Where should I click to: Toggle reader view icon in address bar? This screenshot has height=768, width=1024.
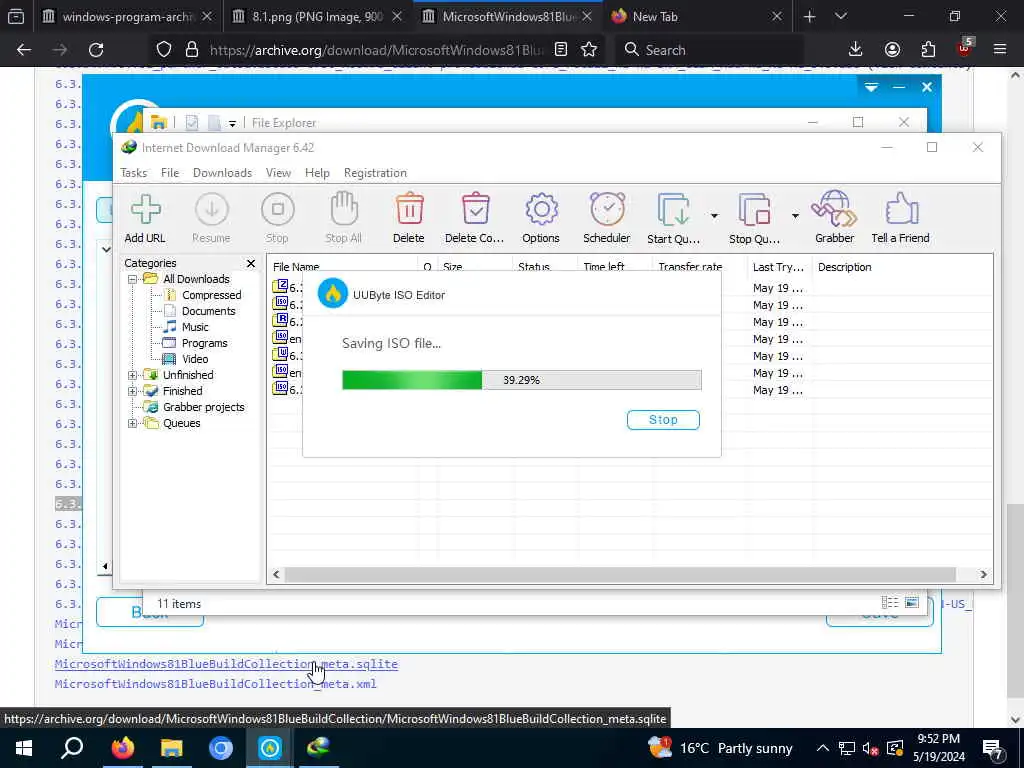pyautogui.click(x=560, y=50)
